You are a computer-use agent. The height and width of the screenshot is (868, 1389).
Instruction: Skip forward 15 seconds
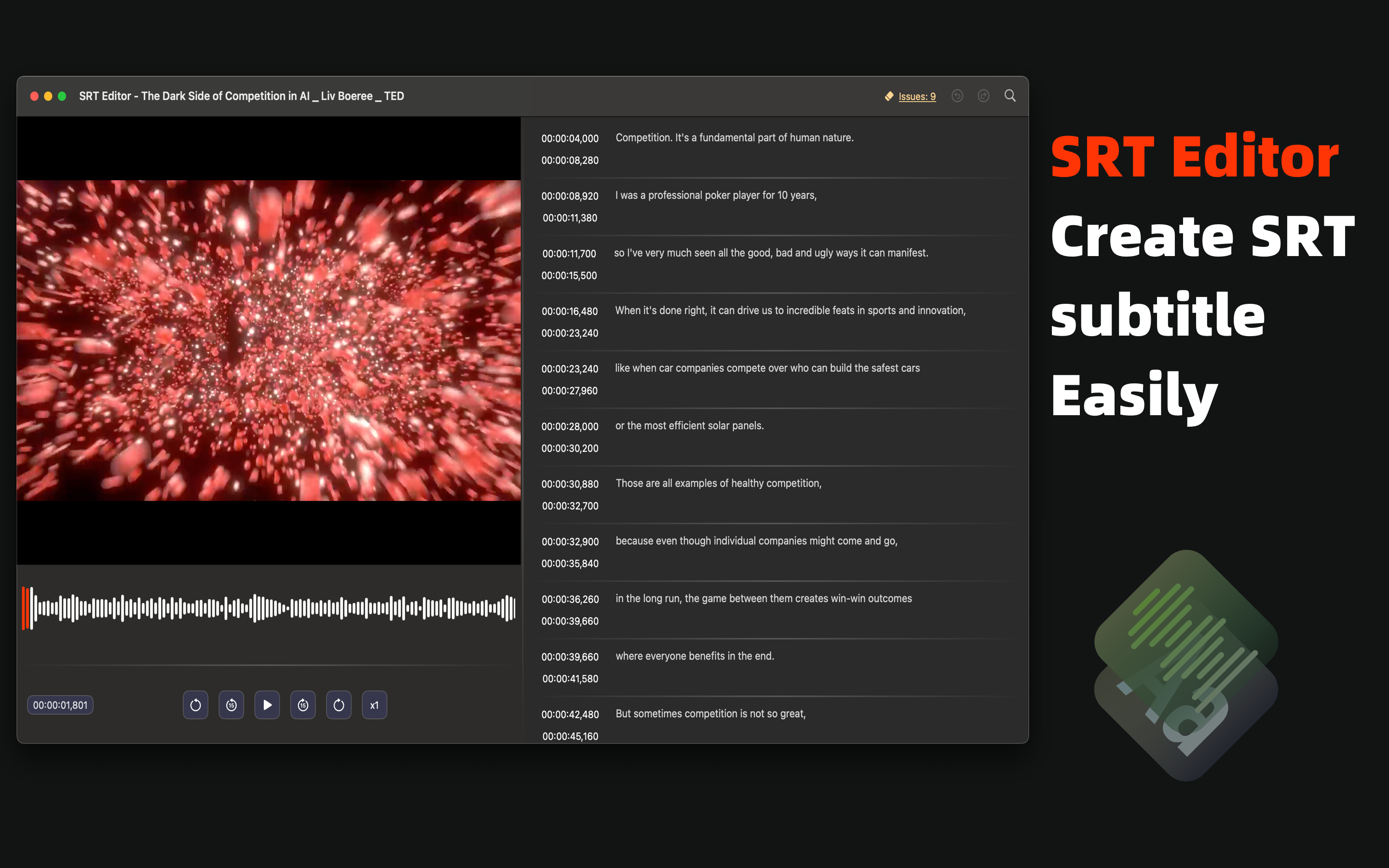point(303,705)
